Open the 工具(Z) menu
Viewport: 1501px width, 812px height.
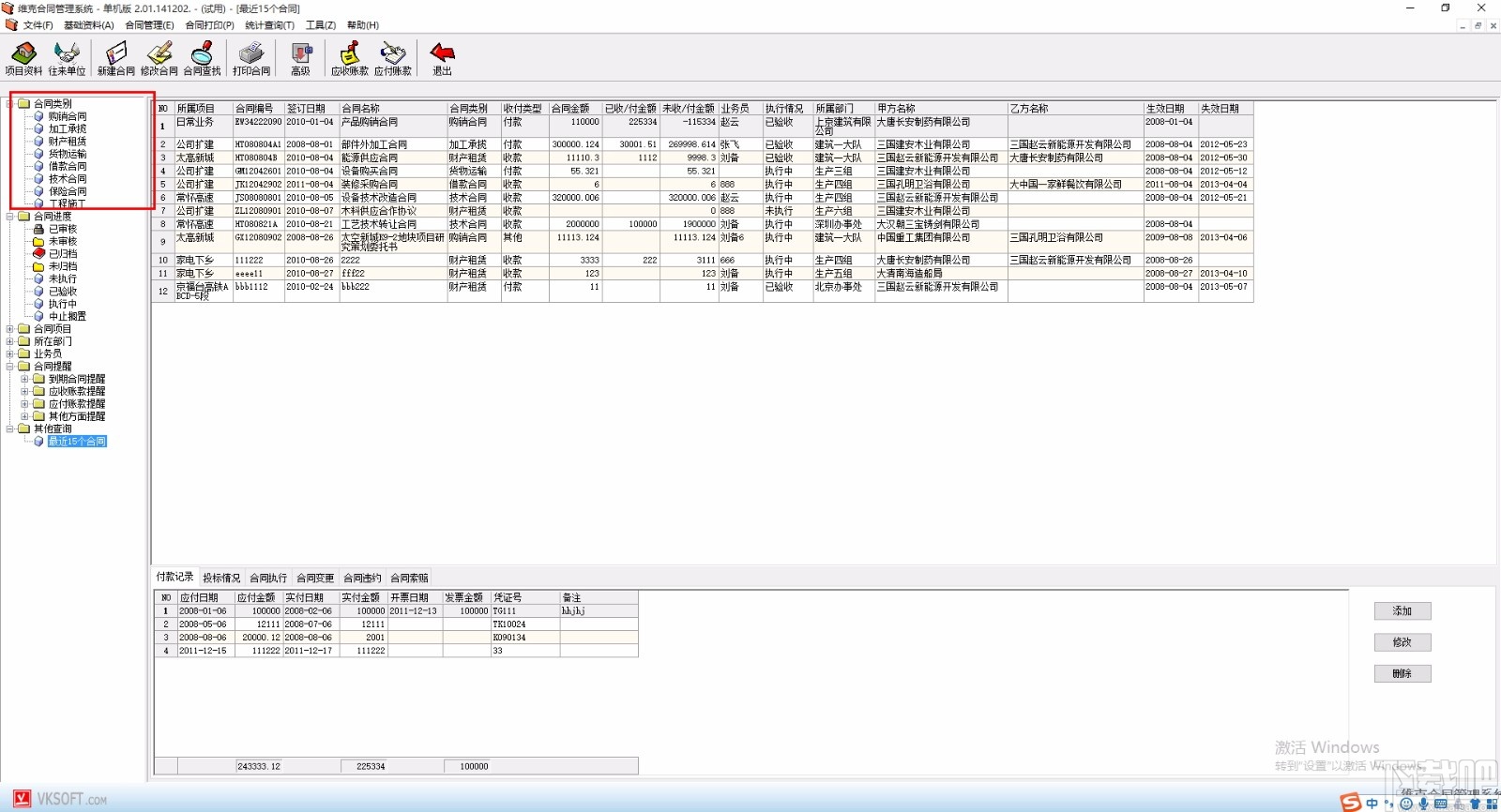click(x=321, y=25)
